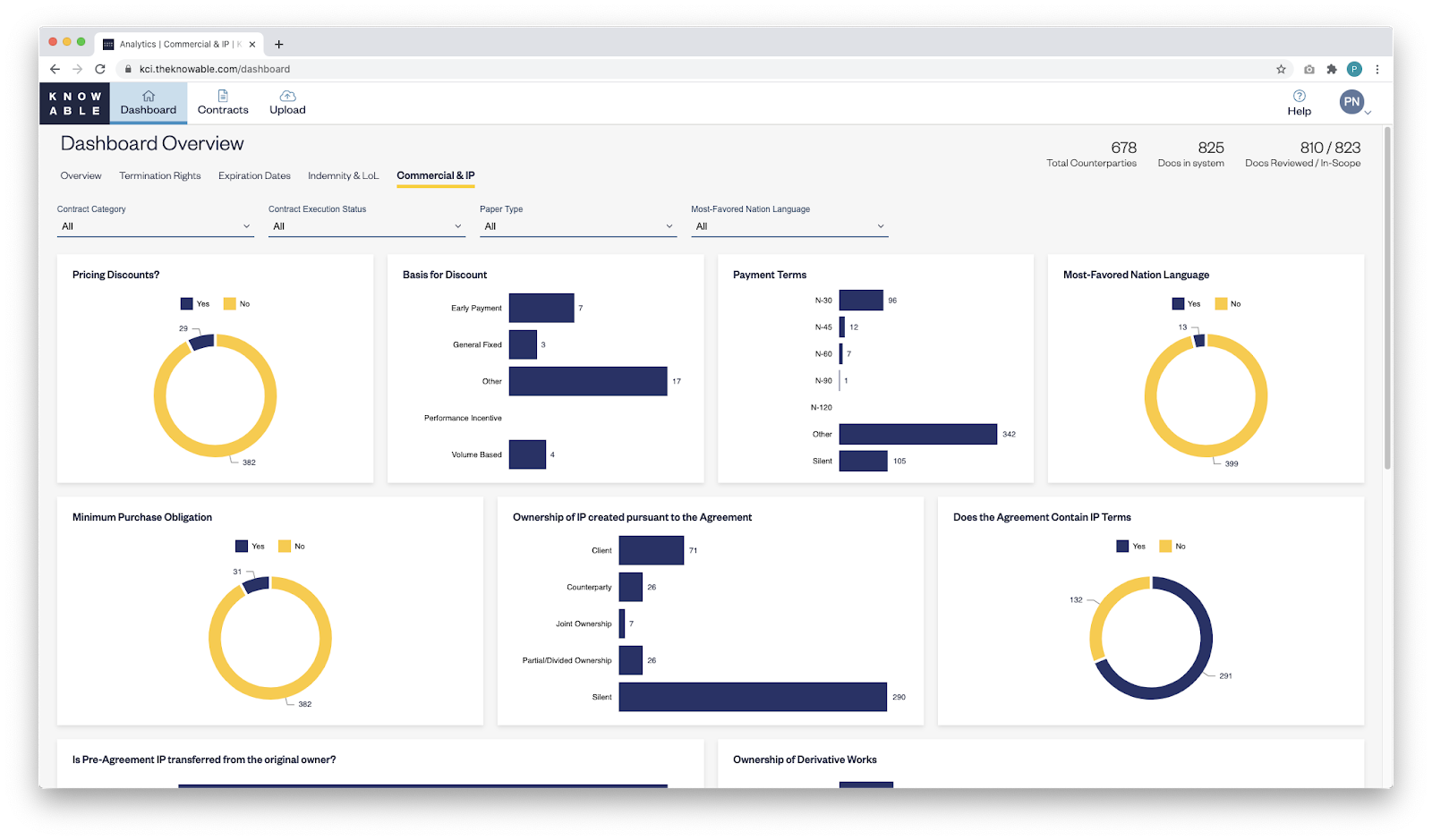Click the 825 Docs in system stat
1432x840 pixels.
coord(1191,154)
